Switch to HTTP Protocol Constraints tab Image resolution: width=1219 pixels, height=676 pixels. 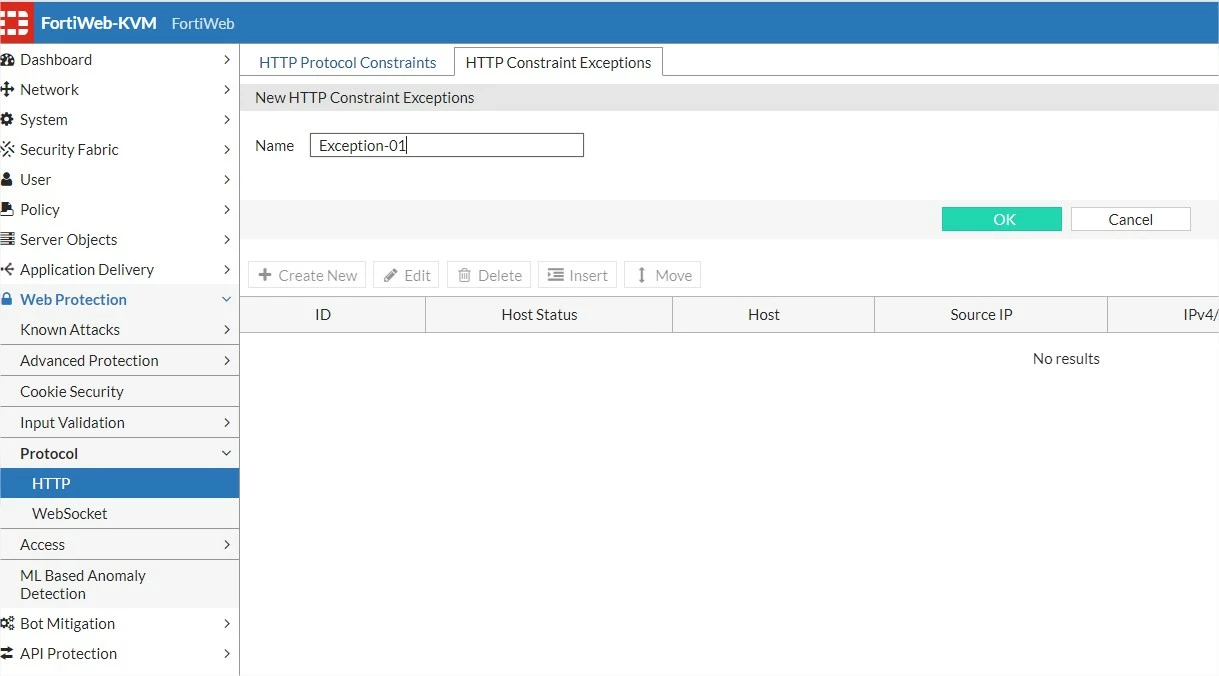(x=347, y=62)
